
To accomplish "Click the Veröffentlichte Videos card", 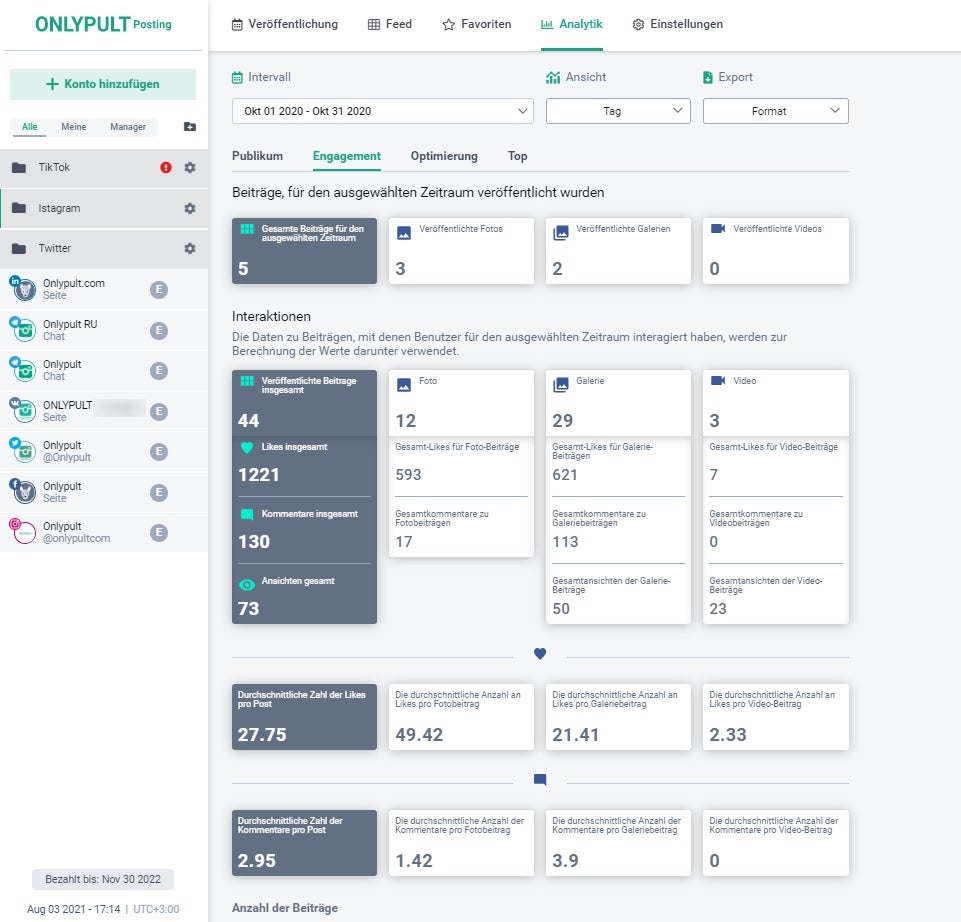I will [x=776, y=251].
